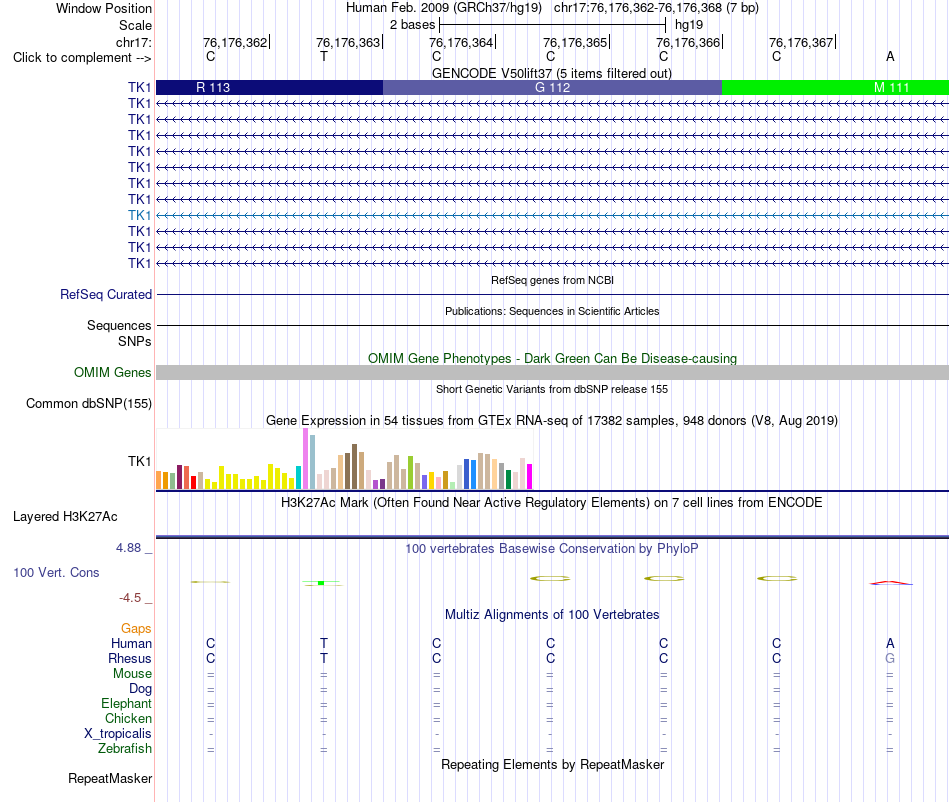Click the Window Position label
The height and width of the screenshot is (802, 950).
coord(104,8)
